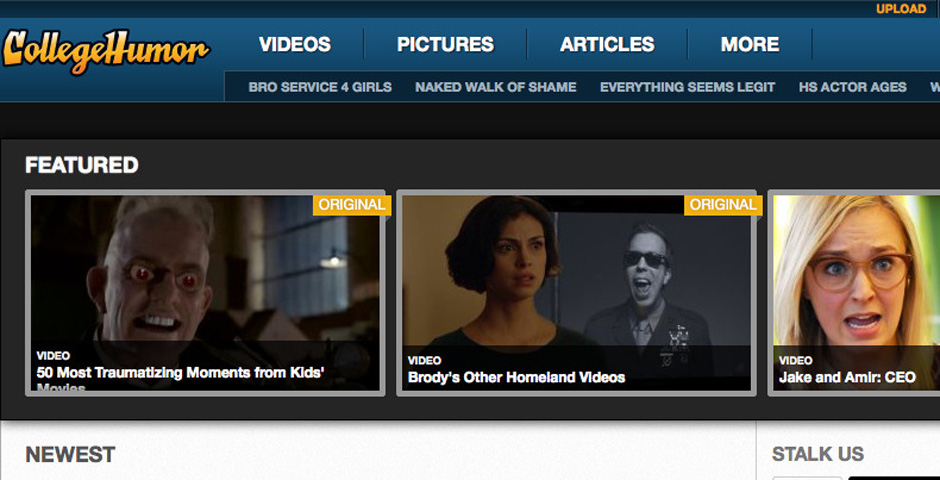940x480 pixels.
Task: Click the Jake and Amir: CEO title
Action: tap(847, 378)
